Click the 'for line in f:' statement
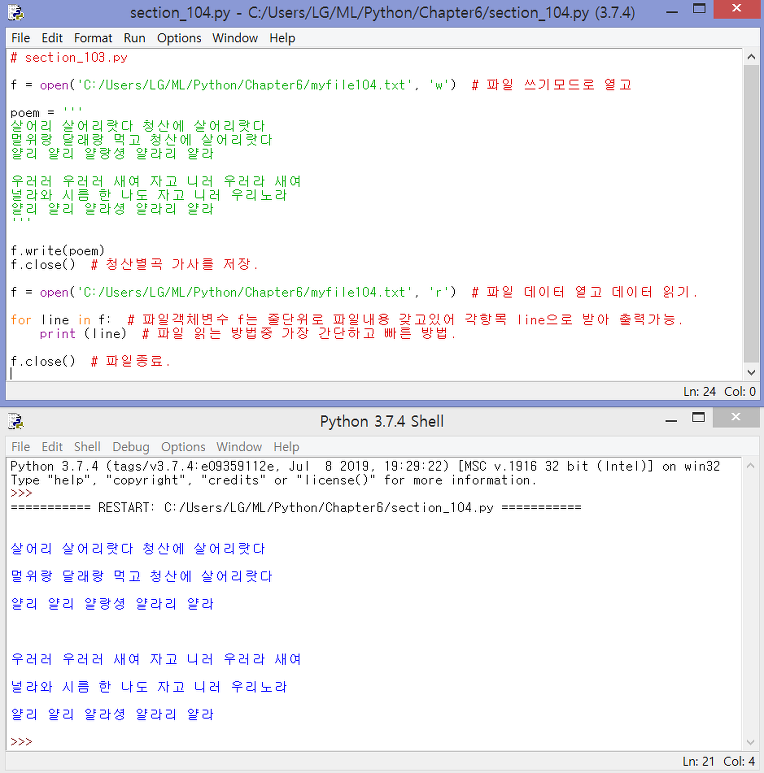Screen dimensions: 764x773 61,319
